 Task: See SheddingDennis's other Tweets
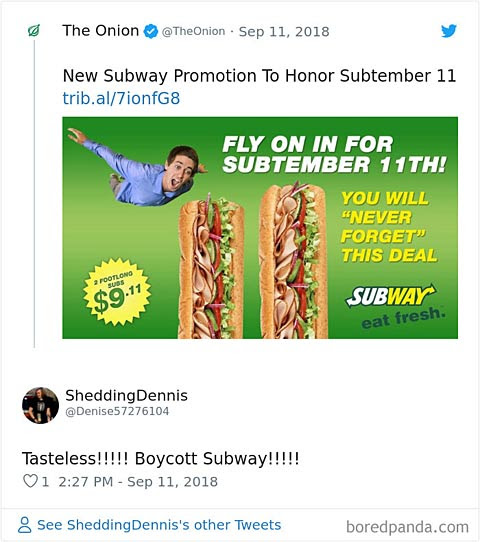[x=159, y=525]
